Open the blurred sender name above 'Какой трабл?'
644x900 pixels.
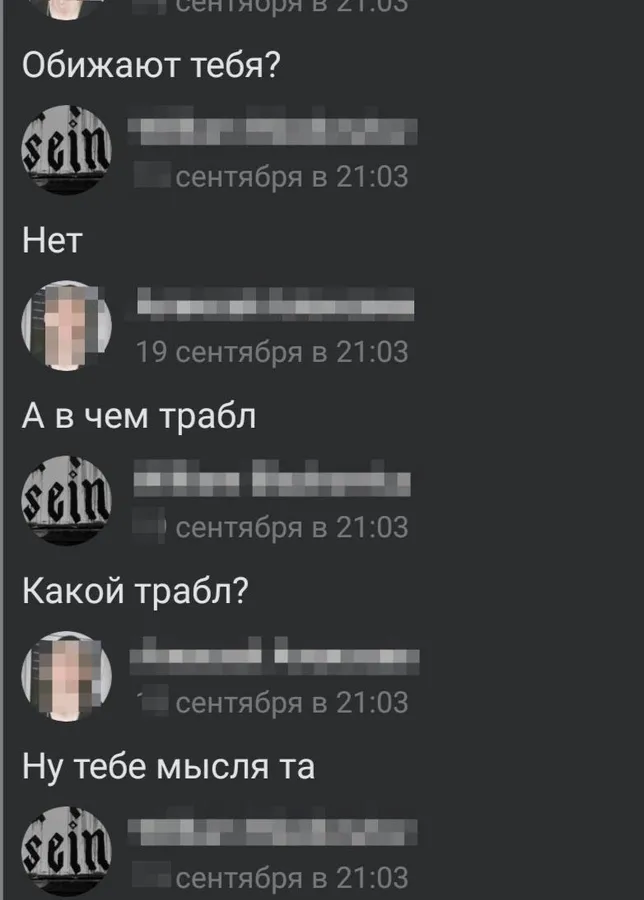272,479
